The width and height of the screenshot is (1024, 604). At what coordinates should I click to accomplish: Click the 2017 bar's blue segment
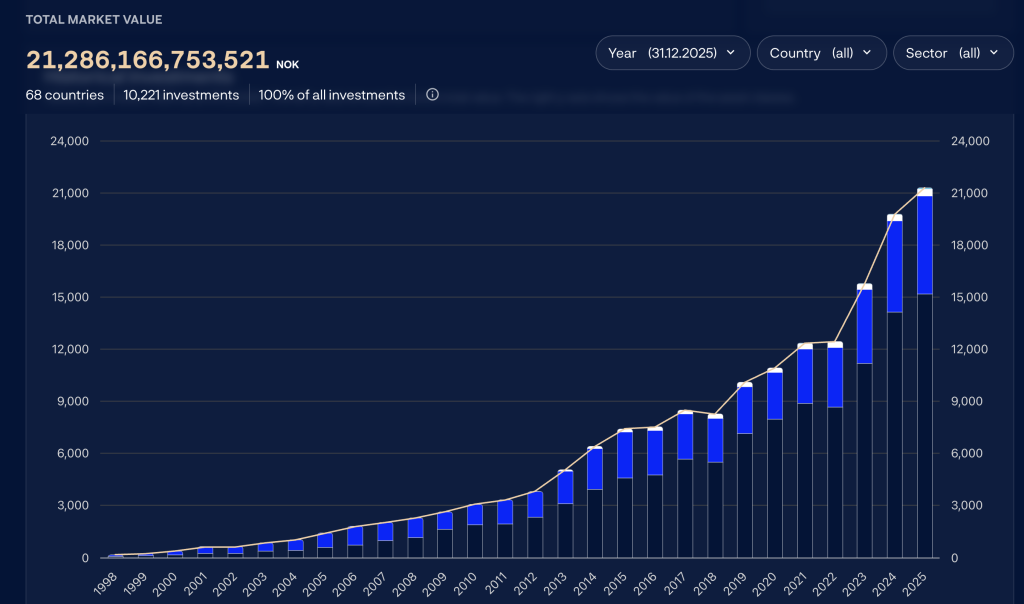685,436
